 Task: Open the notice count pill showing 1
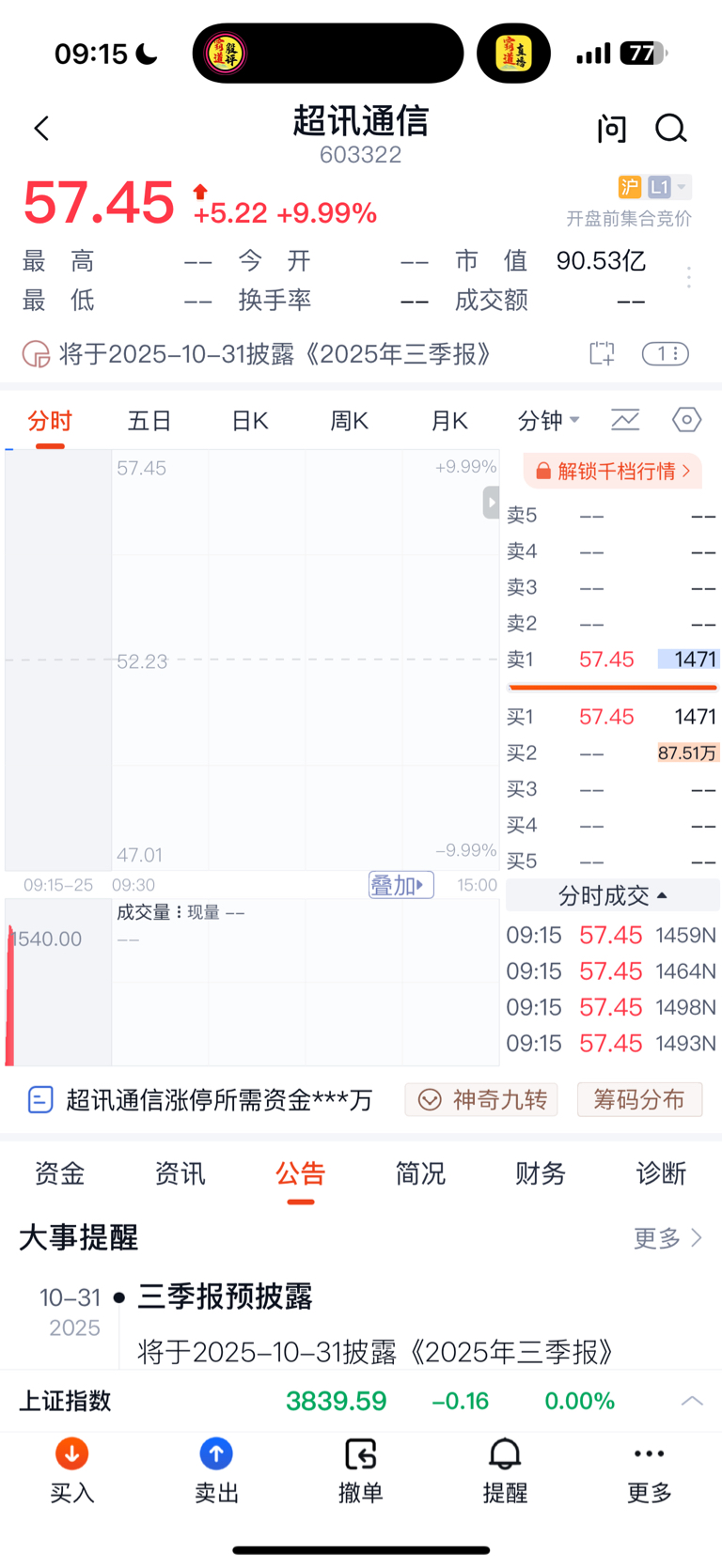666,353
